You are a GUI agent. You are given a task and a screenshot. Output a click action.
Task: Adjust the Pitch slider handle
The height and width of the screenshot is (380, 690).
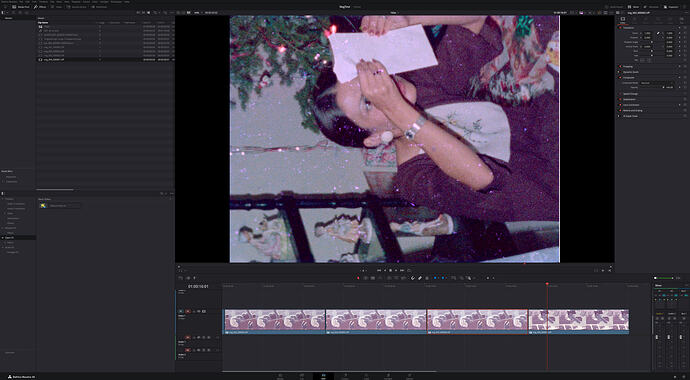tap(652, 51)
